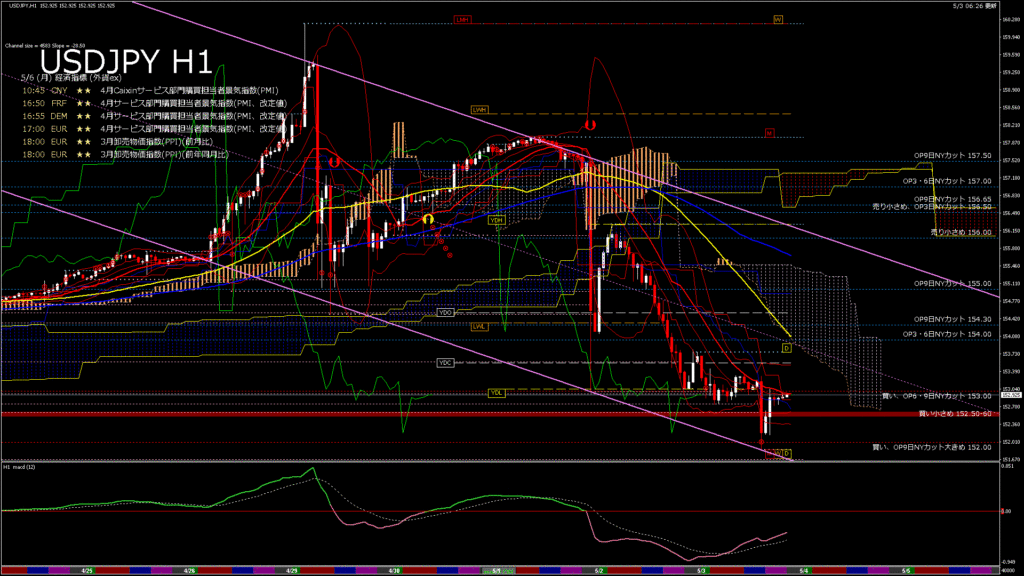
Task: Click the W weekly pivot marker at top
Action: [777, 19]
